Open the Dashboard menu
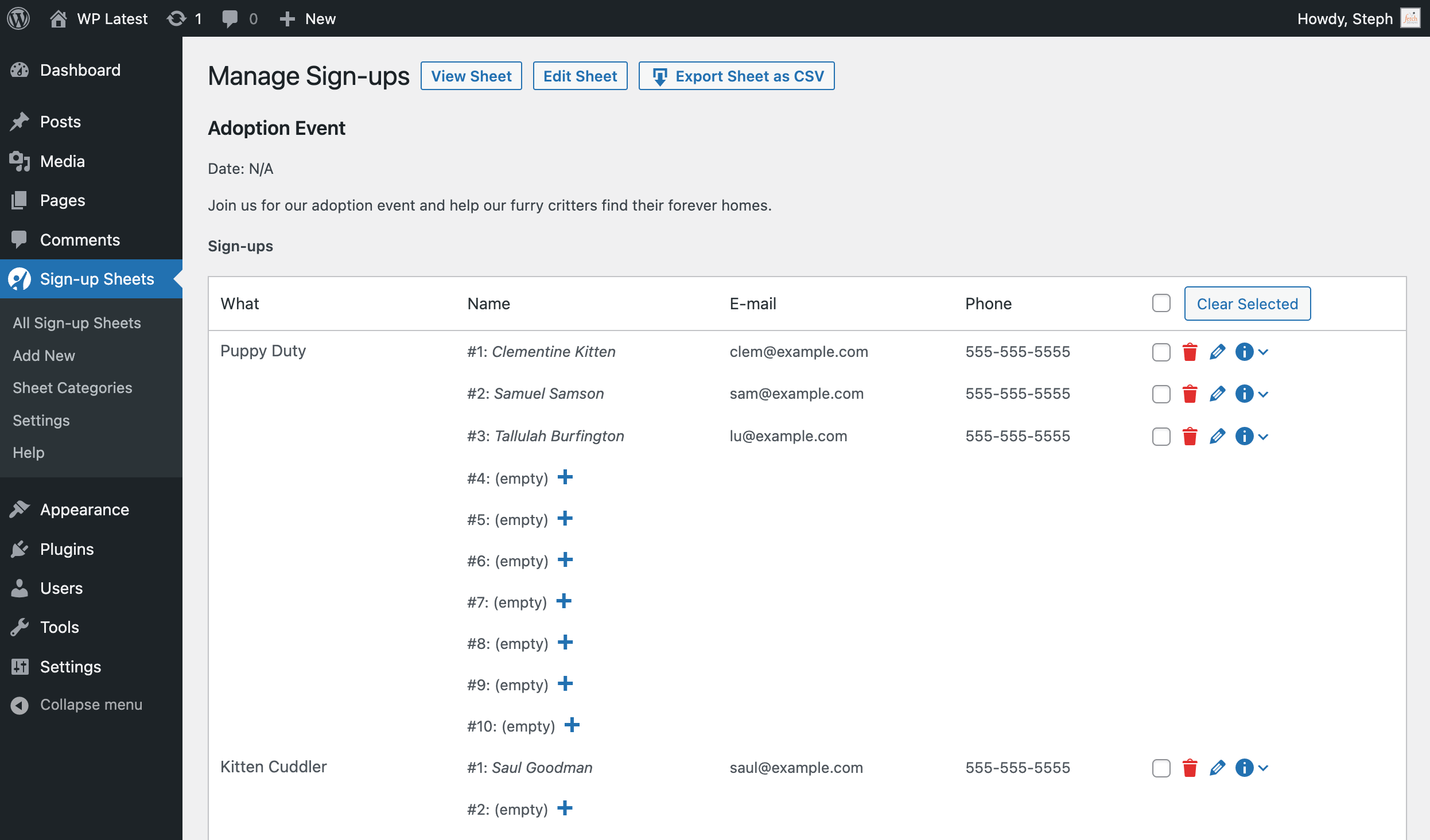The height and width of the screenshot is (840, 1430). pyautogui.click(x=91, y=70)
